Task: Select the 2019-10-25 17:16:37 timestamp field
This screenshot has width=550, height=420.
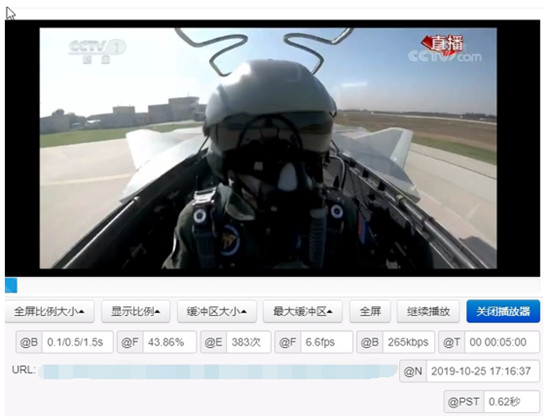Action: click(x=483, y=371)
